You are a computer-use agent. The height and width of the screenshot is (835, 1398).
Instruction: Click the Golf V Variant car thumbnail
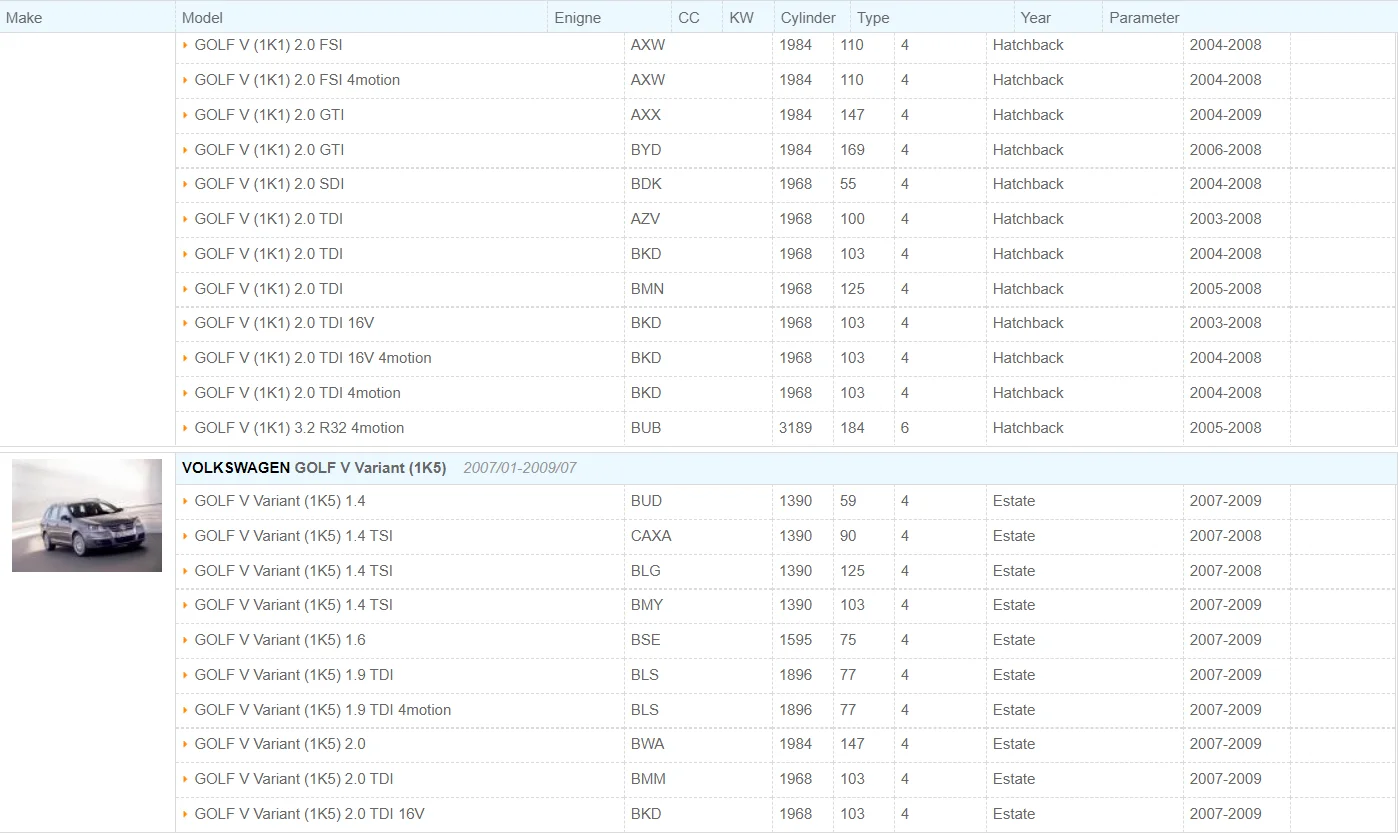coord(87,516)
